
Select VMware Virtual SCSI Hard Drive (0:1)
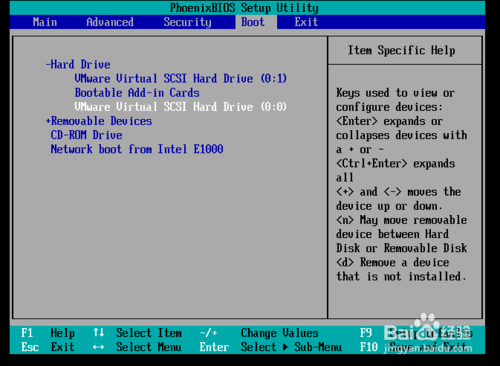(x=180, y=79)
